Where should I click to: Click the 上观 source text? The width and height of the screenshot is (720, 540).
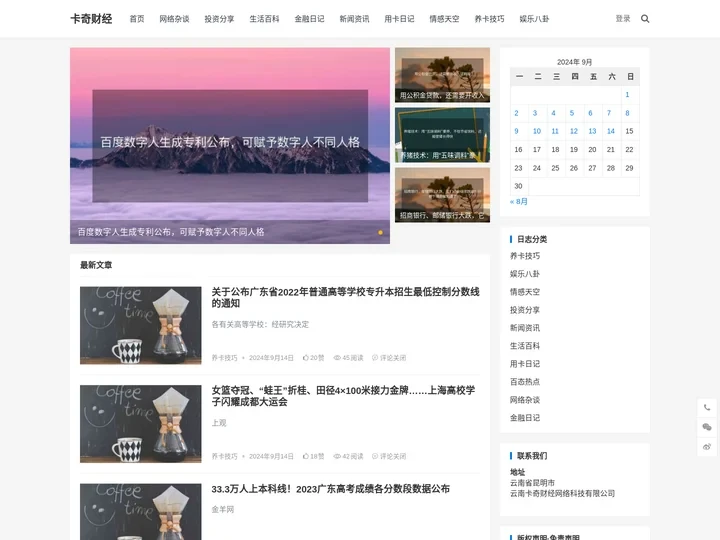click(x=219, y=423)
